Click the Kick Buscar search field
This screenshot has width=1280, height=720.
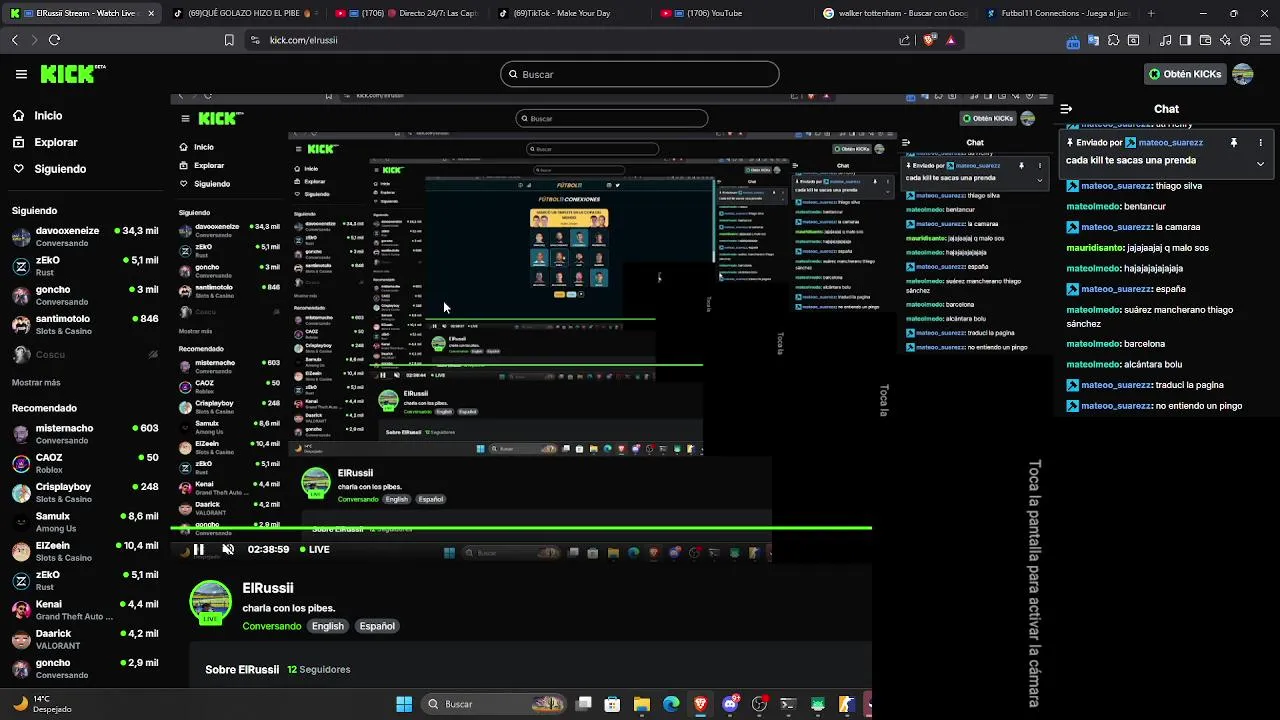click(640, 74)
